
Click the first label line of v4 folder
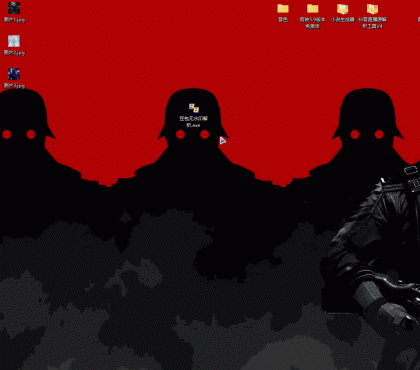point(372,20)
